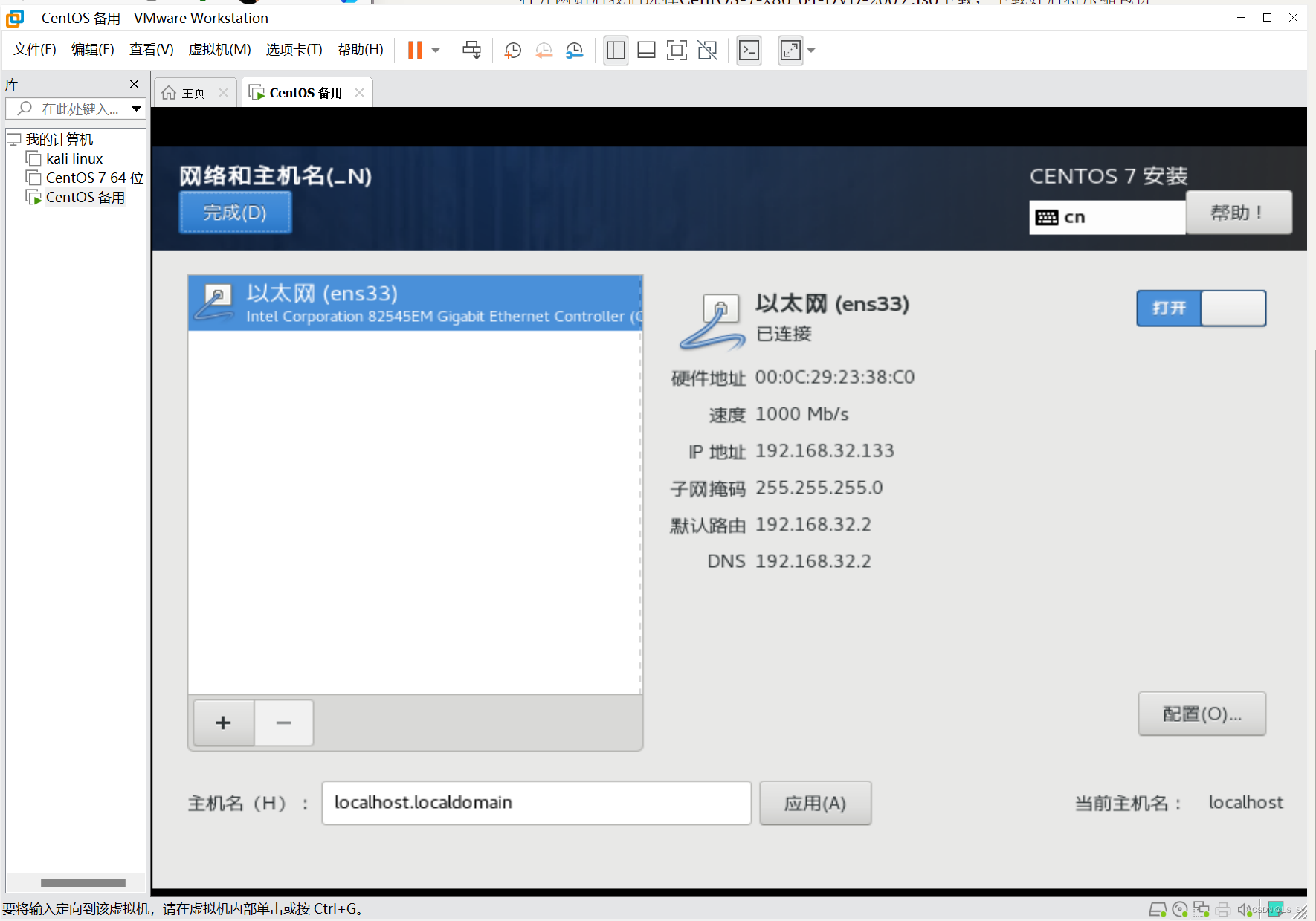Send Ctrl+Alt+Del to the virtual machine
This screenshot has height=921, width=1316.
click(x=471, y=50)
